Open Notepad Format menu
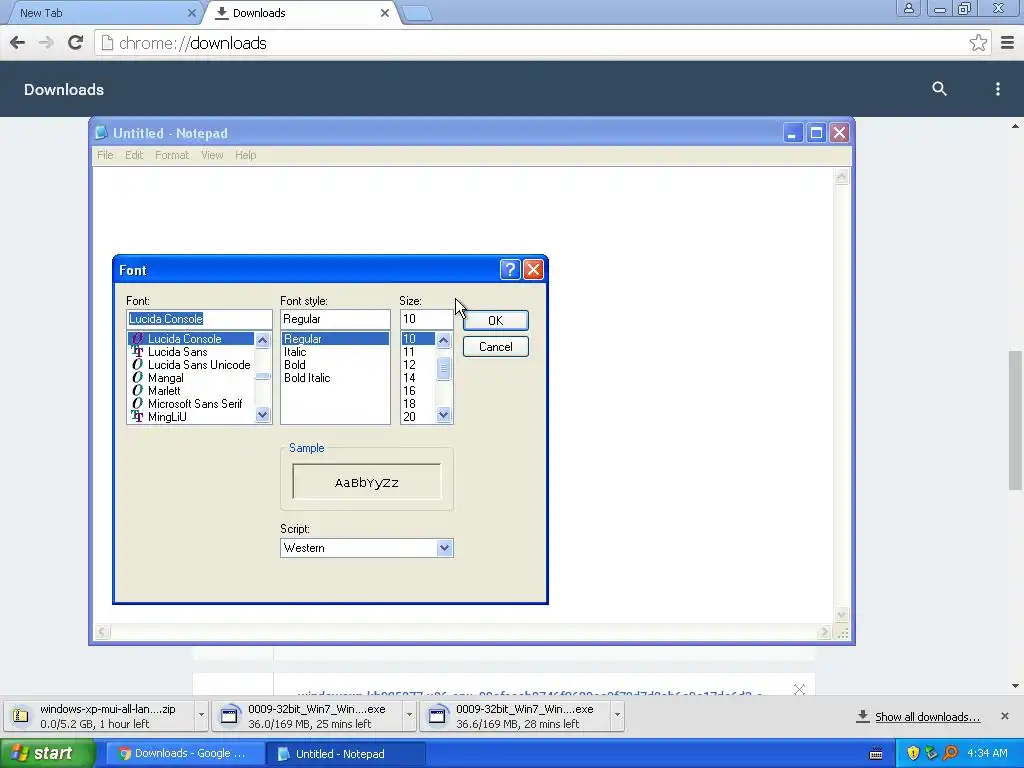Viewport: 1024px width, 768px height. point(172,155)
